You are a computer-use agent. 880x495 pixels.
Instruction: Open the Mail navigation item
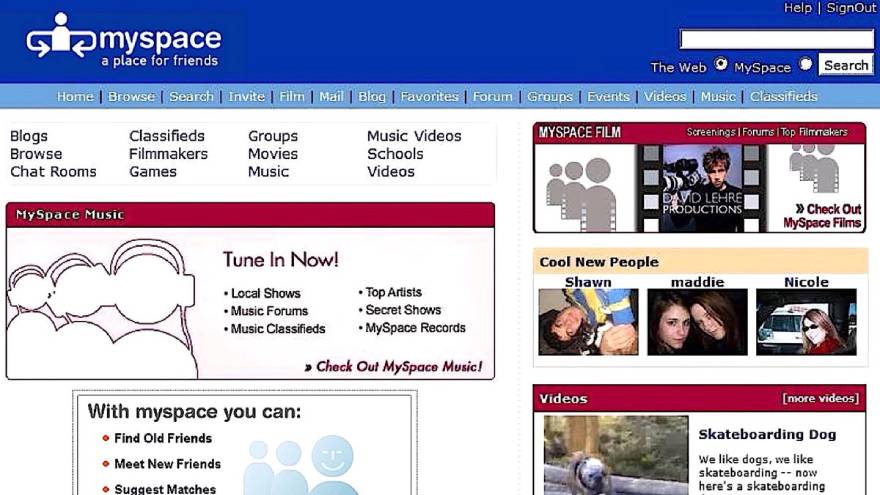pyautogui.click(x=331, y=97)
